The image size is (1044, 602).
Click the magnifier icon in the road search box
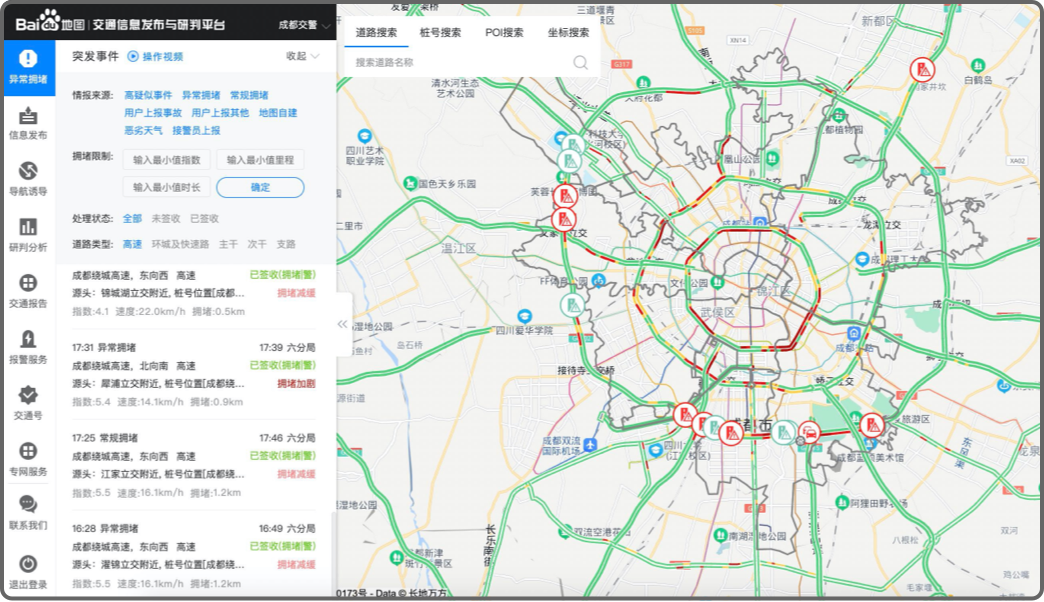pyautogui.click(x=580, y=62)
